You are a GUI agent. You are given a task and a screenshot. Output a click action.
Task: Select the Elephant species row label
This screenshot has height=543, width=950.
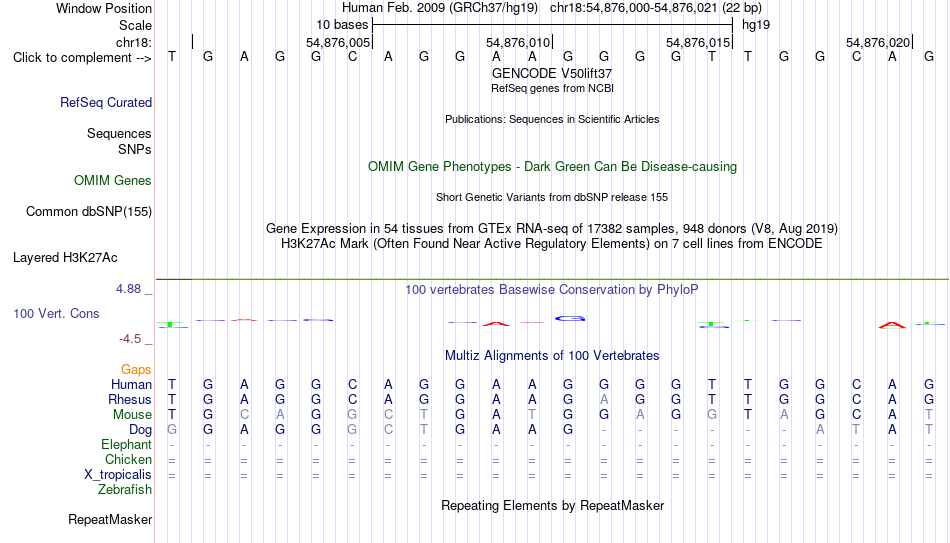pos(126,445)
